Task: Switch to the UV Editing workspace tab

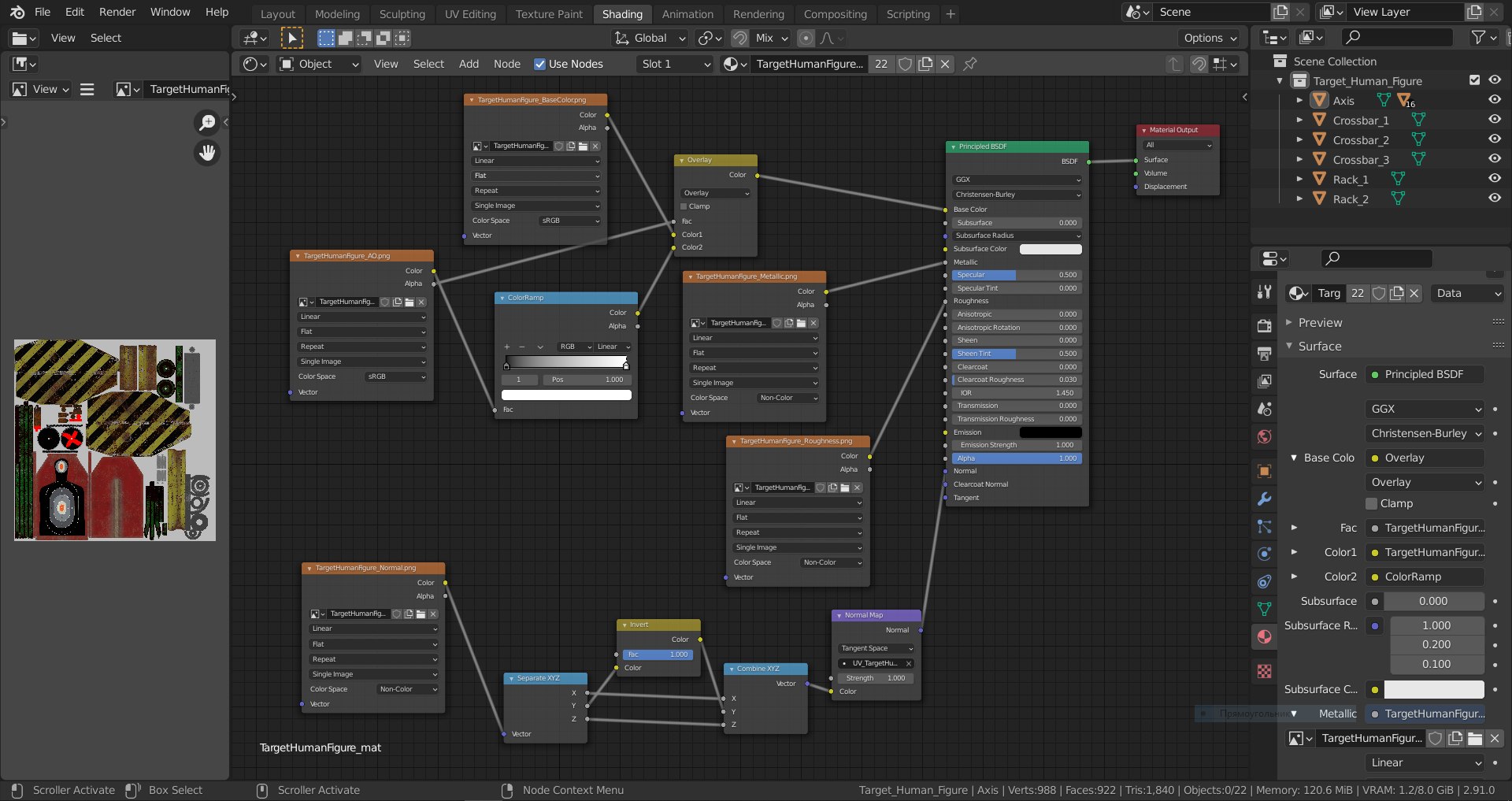Action: coord(470,13)
